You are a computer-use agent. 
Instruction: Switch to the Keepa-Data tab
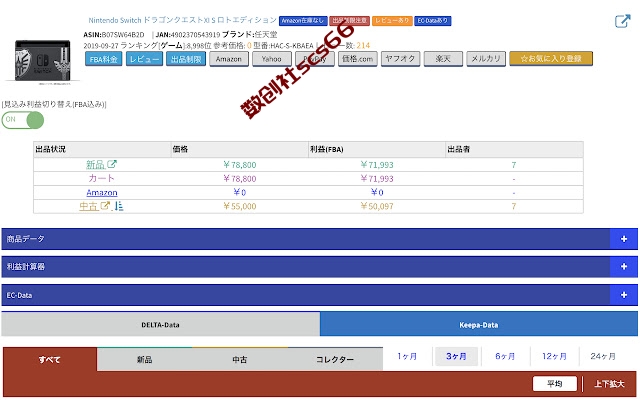[x=479, y=325]
